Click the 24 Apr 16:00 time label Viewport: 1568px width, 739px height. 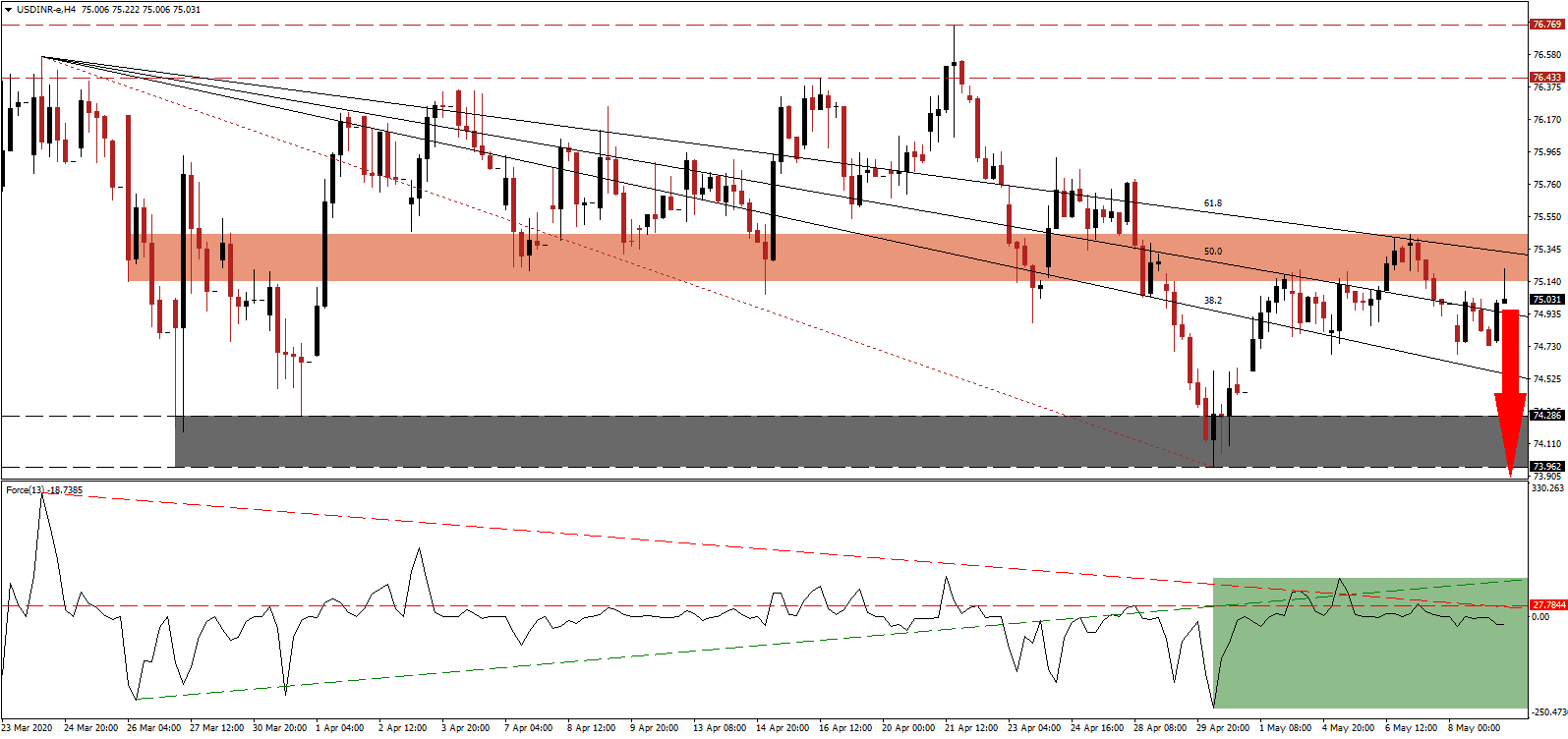[x=1097, y=728]
